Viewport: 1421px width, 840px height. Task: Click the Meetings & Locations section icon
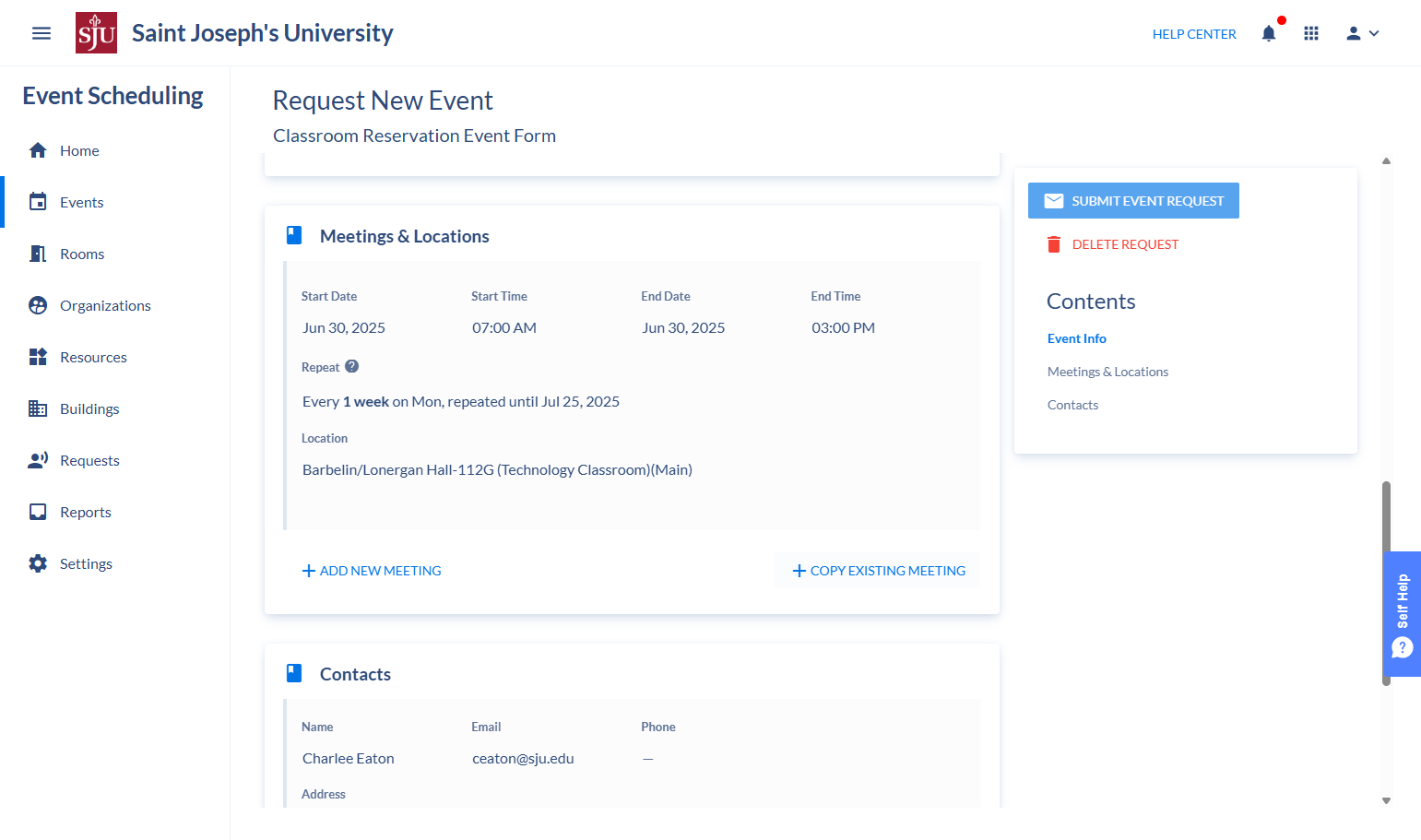click(294, 235)
